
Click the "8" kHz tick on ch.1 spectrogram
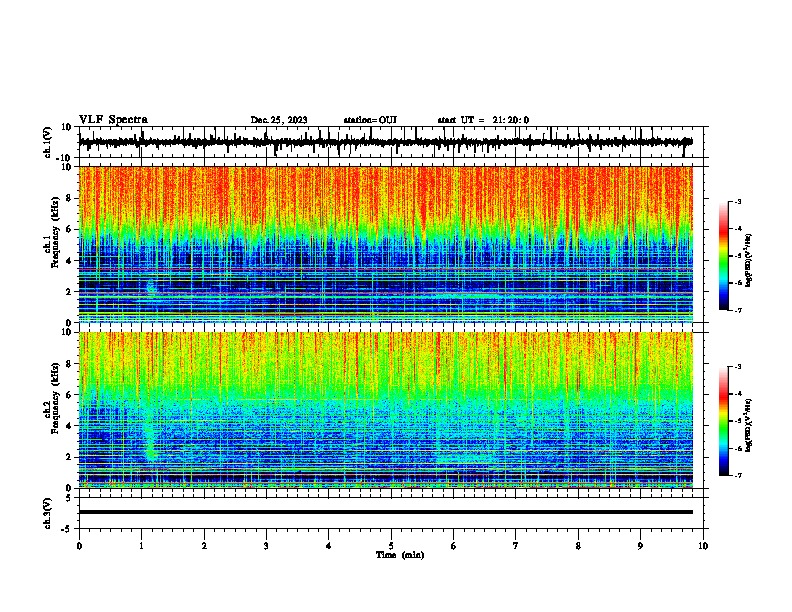pos(69,198)
